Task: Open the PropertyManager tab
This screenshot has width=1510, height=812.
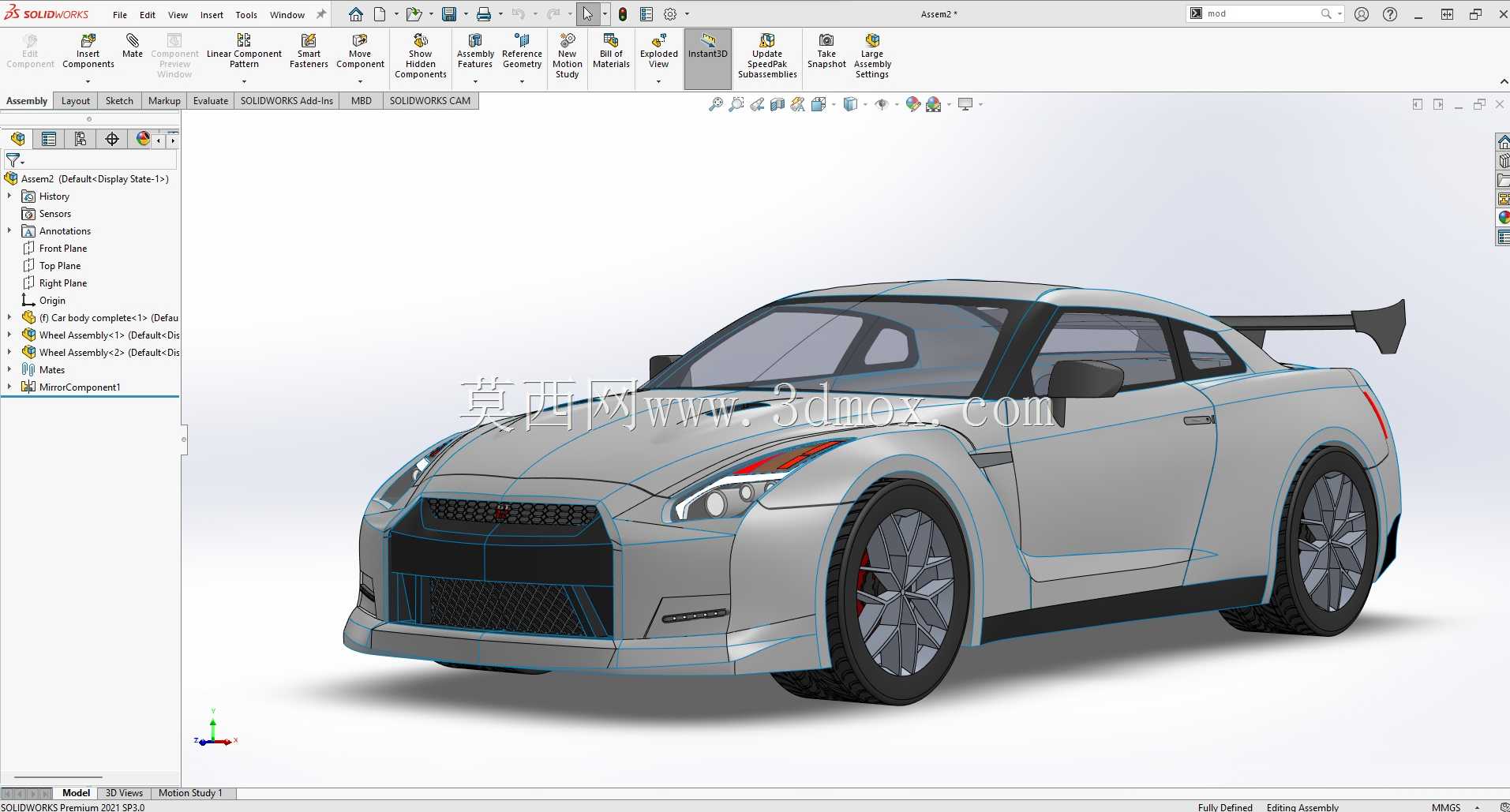Action: [49, 139]
